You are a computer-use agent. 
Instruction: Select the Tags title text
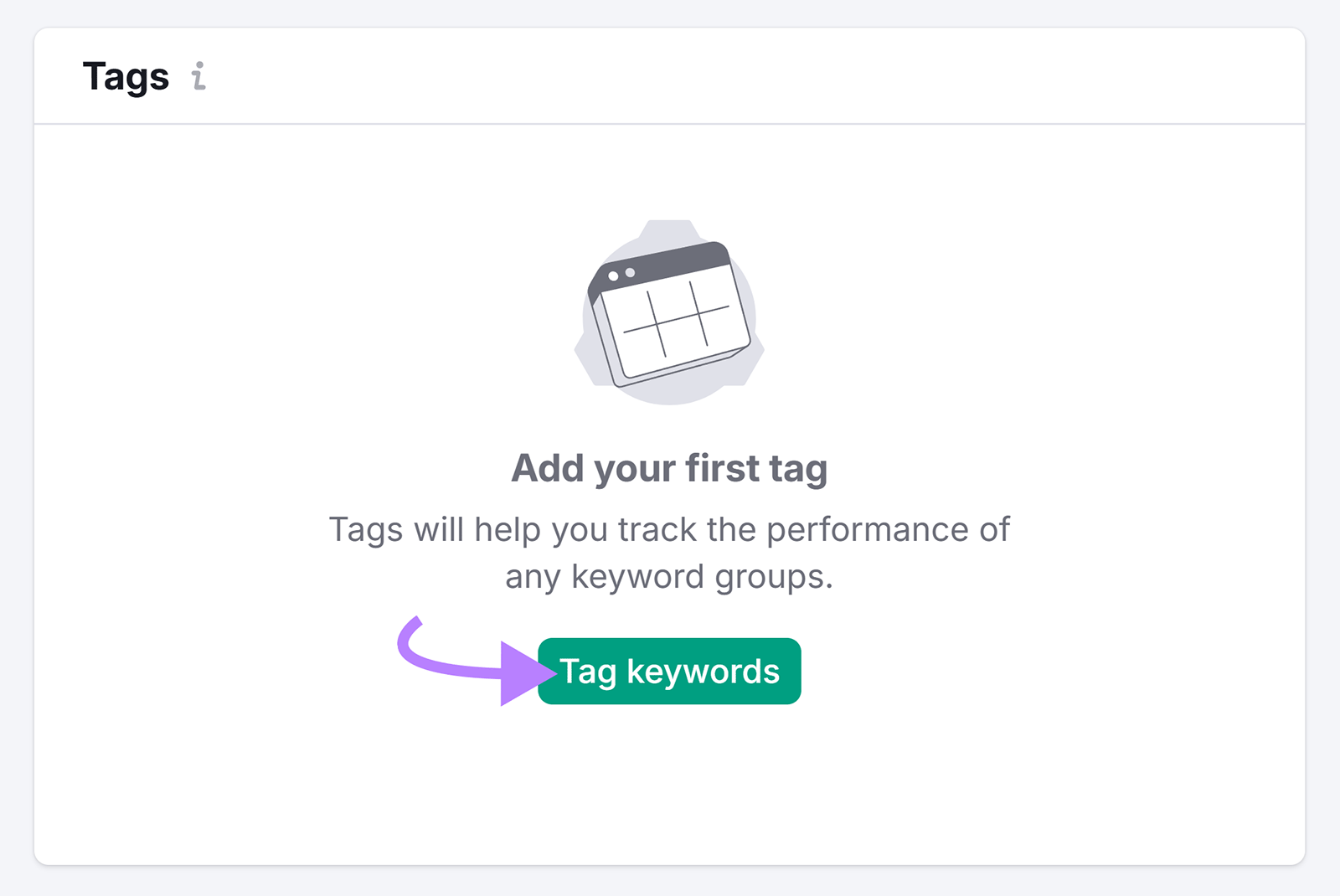click(127, 77)
